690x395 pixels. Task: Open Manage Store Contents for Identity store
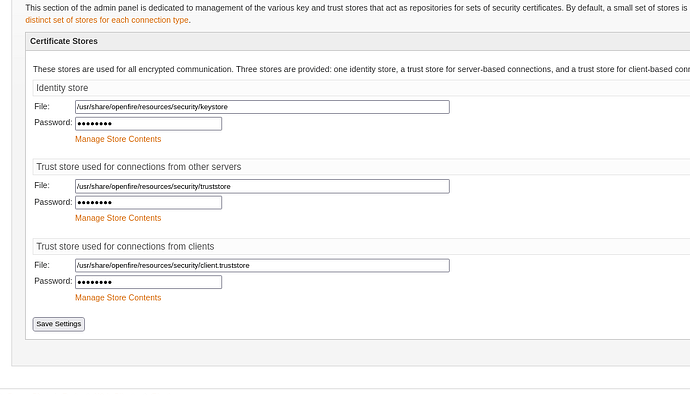[x=118, y=139]
